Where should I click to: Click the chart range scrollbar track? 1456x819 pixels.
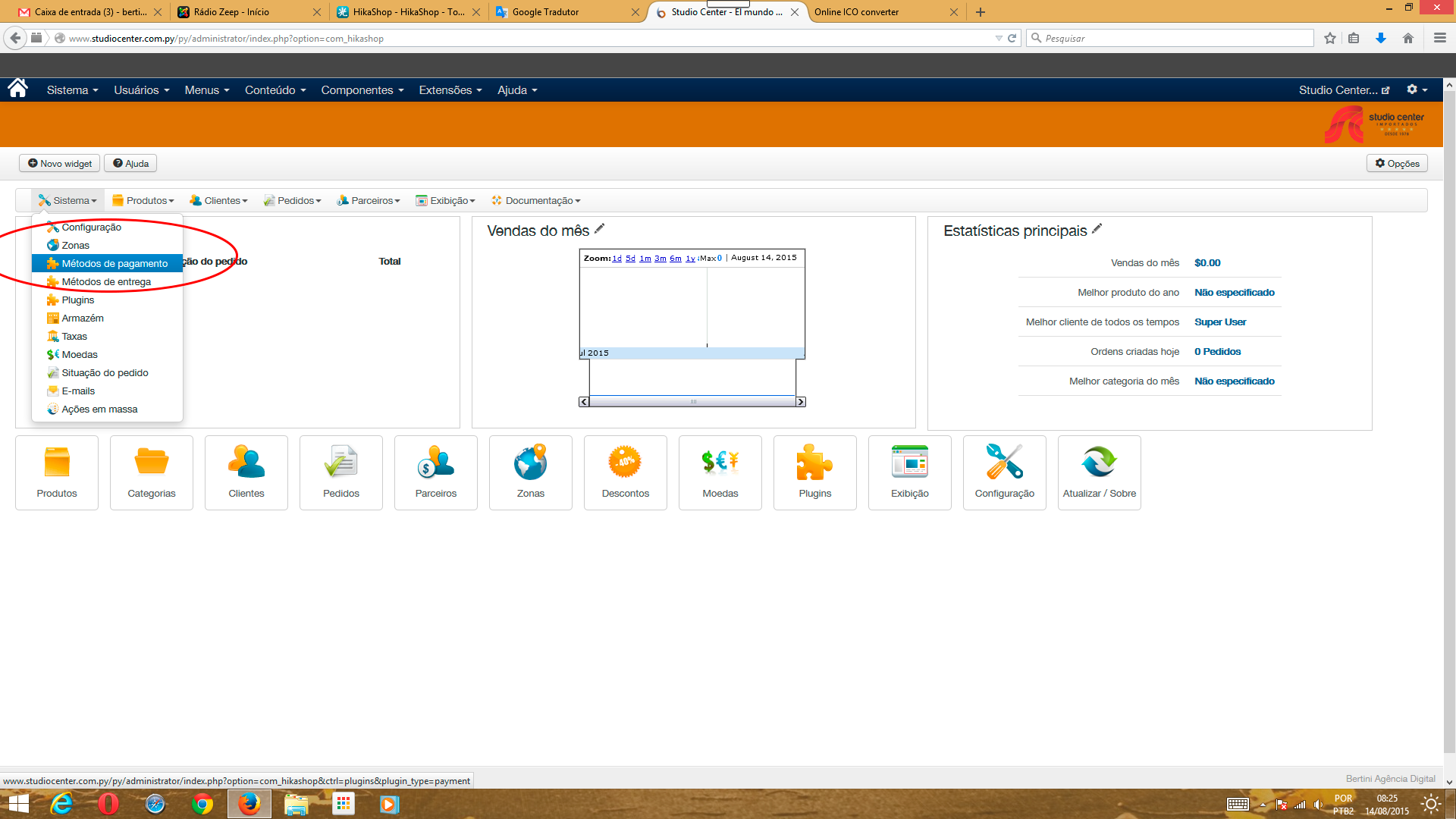pos(692,402)
